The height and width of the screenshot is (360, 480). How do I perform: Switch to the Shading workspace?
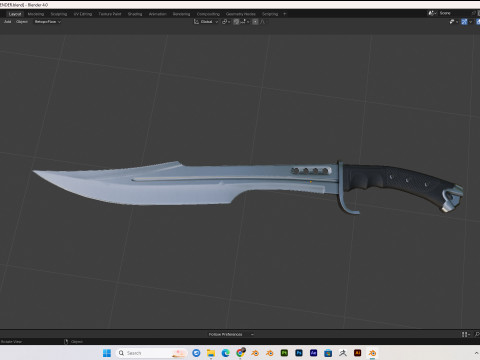click(x=135, y=14)
